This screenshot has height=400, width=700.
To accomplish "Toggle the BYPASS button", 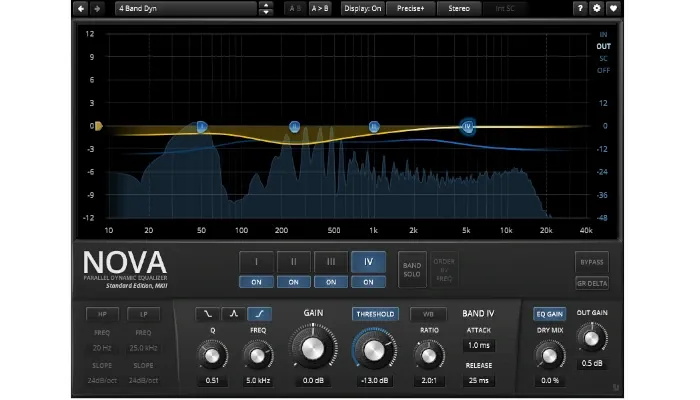I will (592, 262).
